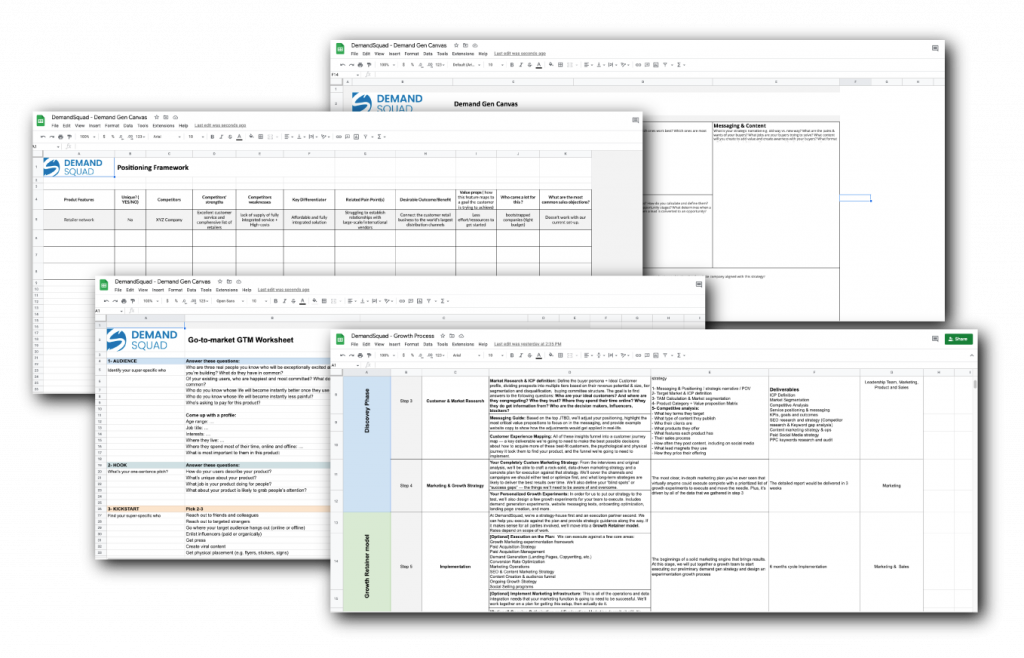
Task: Toggle Italic in GTM Worksheet toolbar
Action: point(284,301)
